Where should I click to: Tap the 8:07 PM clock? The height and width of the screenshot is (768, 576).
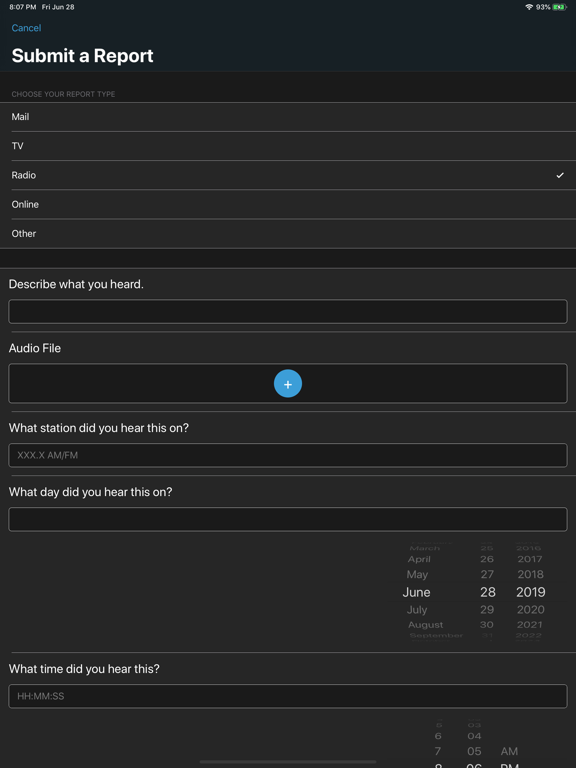tap(23, 7)
